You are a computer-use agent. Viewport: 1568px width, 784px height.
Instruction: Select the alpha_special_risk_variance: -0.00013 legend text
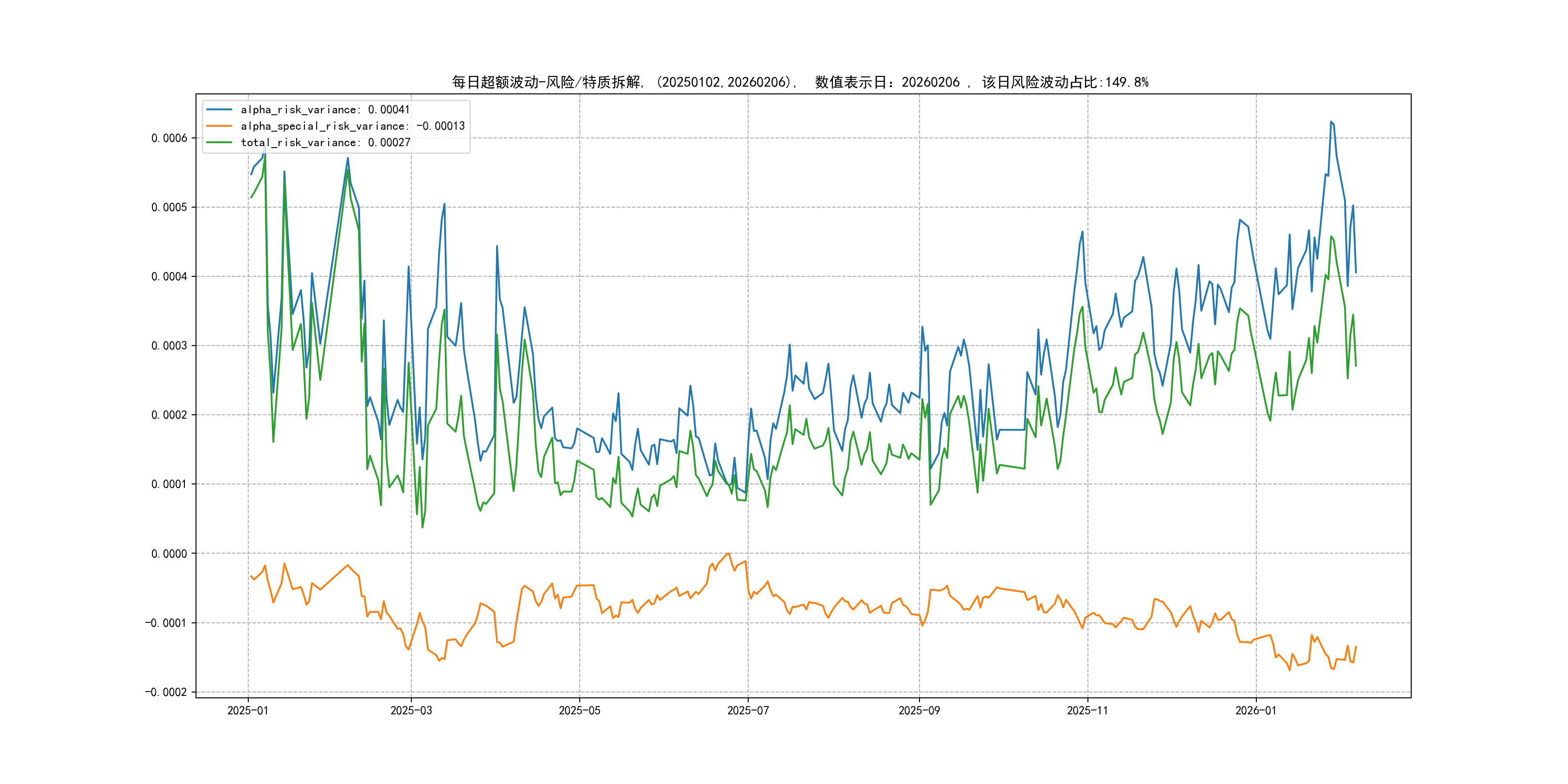click(352, 126)
